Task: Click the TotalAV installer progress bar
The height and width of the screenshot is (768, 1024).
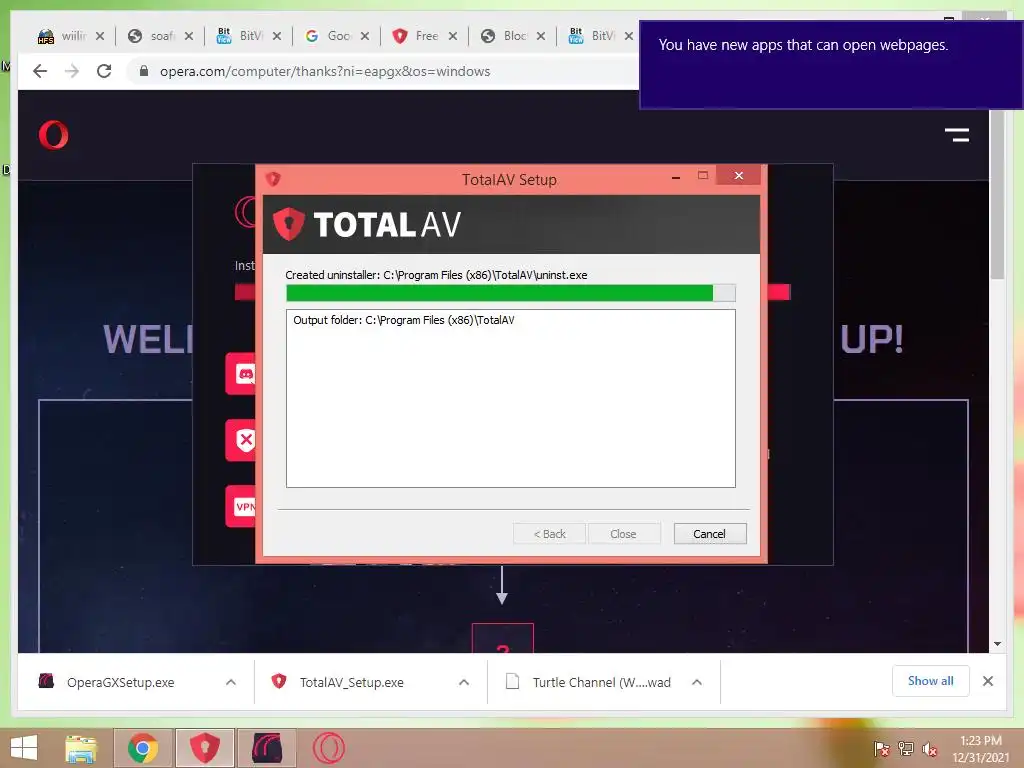Action: (x=511, y=293)
